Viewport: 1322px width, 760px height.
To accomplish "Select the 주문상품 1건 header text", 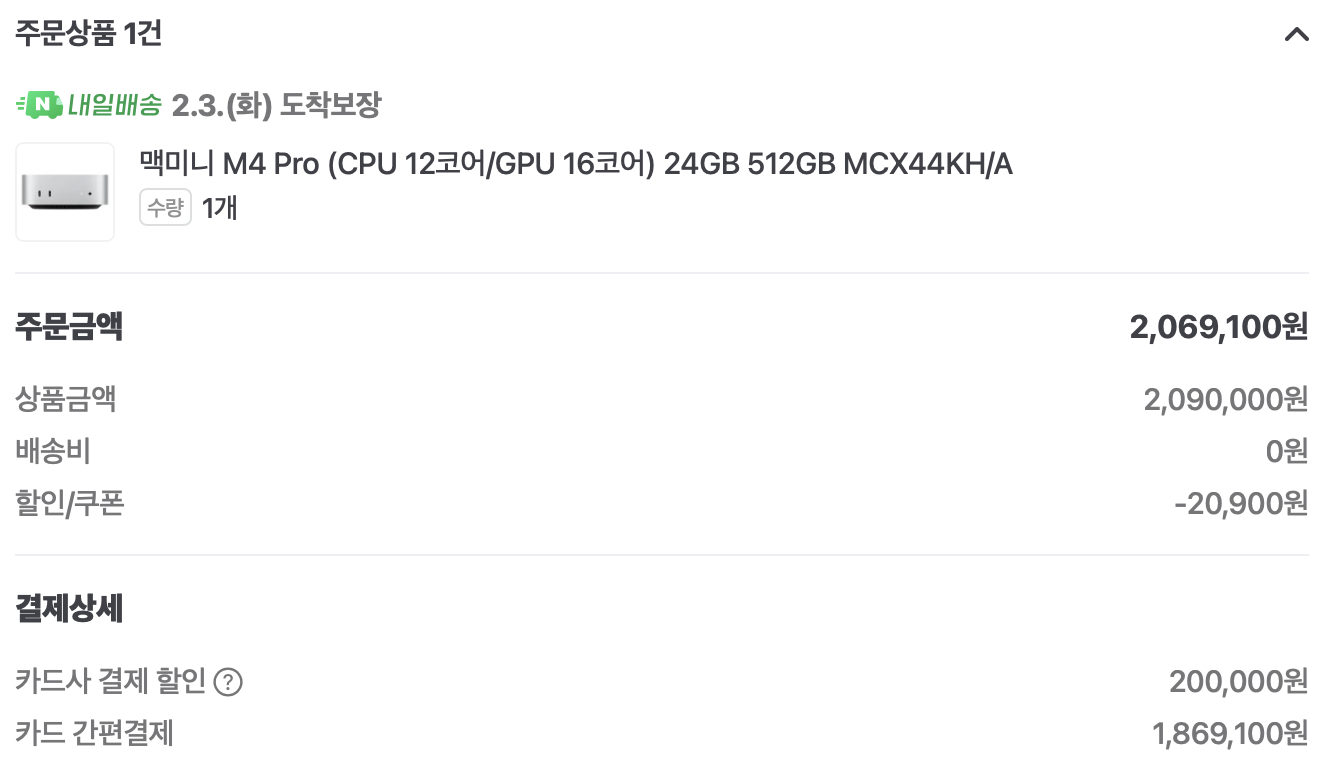I will tap(88, 34).
